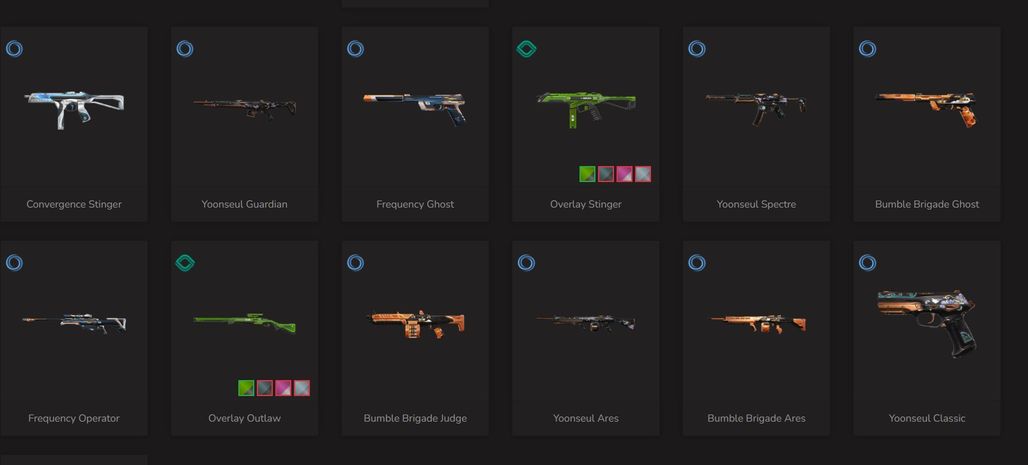Image resolution: width=1028 pixels, height=465 pixels.
Task: Select dark gray variant of Overlay Outlaw
Action: [265, 388]
